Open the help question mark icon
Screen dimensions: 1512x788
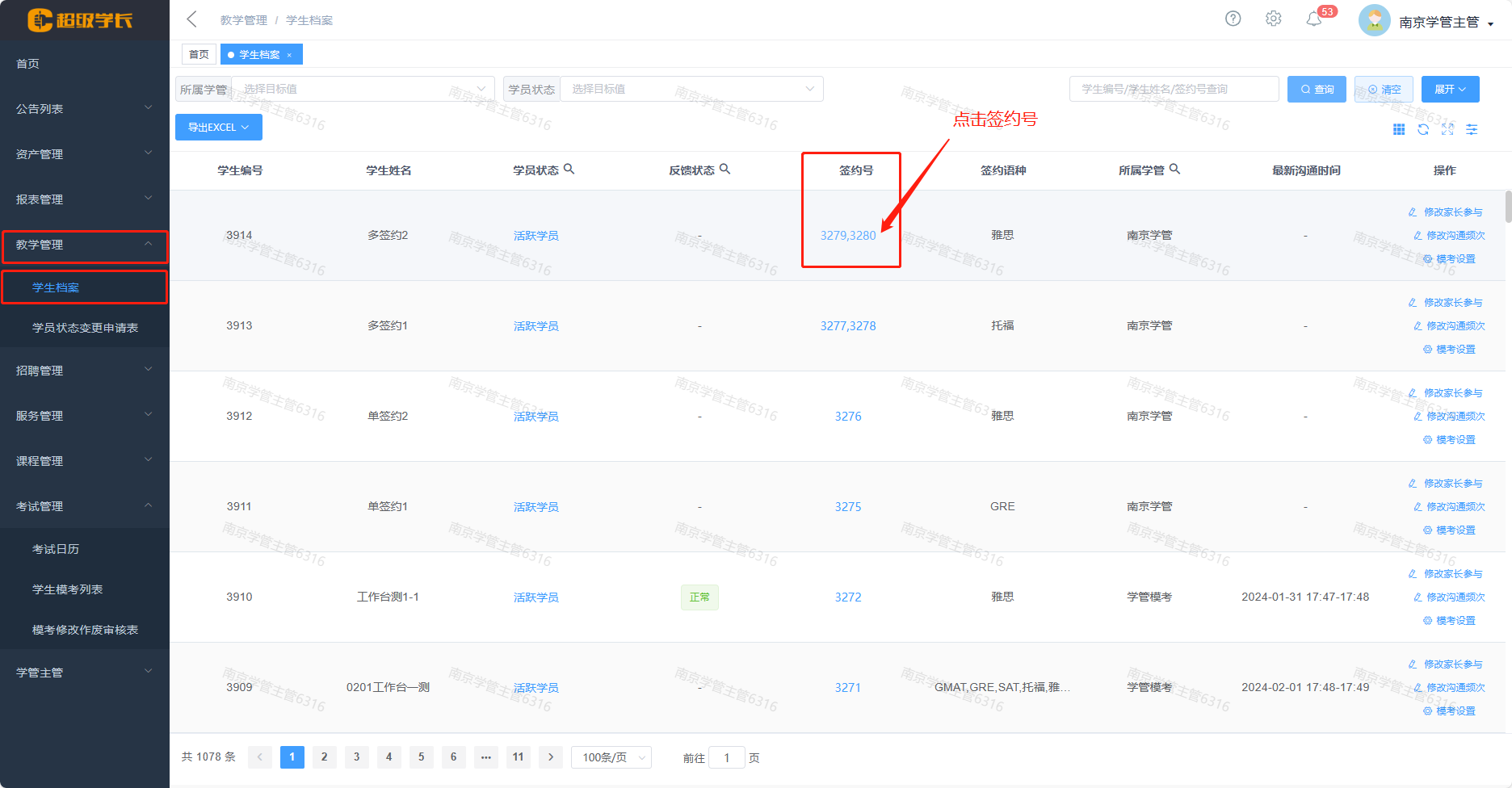pos(1233,19)
